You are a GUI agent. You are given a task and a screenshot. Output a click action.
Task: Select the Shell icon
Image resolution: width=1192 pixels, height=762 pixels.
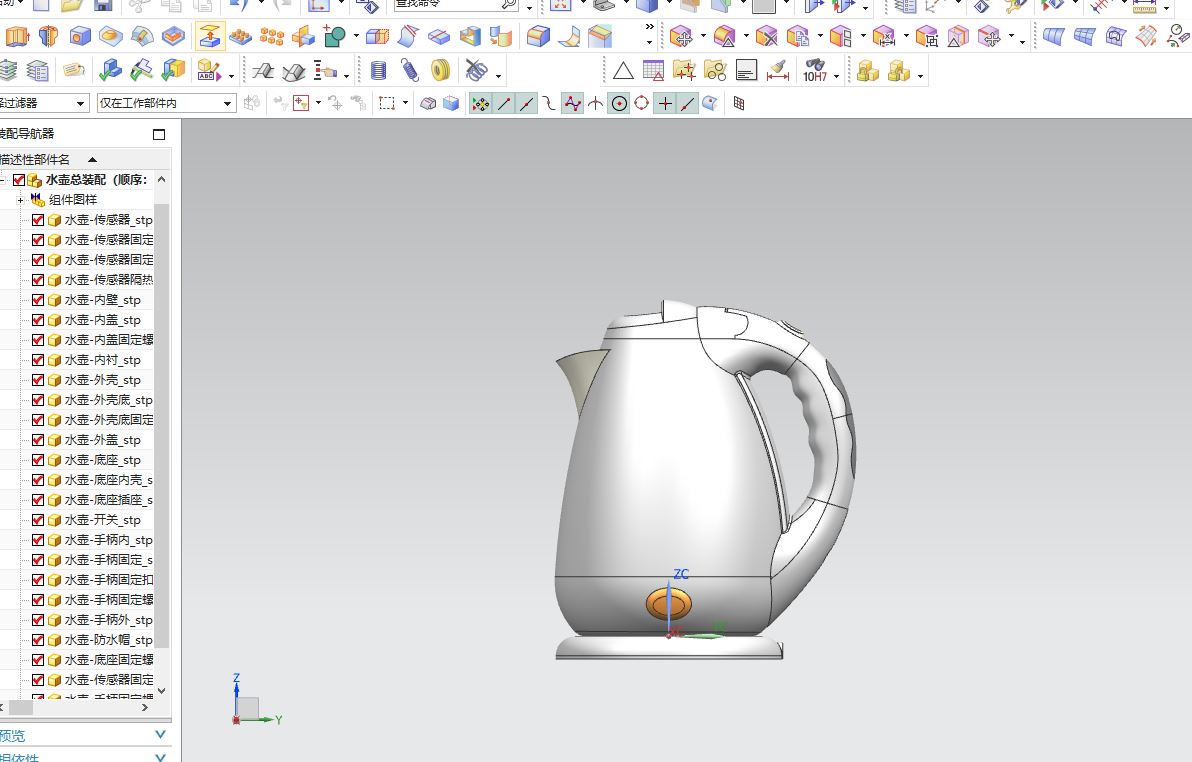pos(470,36)
